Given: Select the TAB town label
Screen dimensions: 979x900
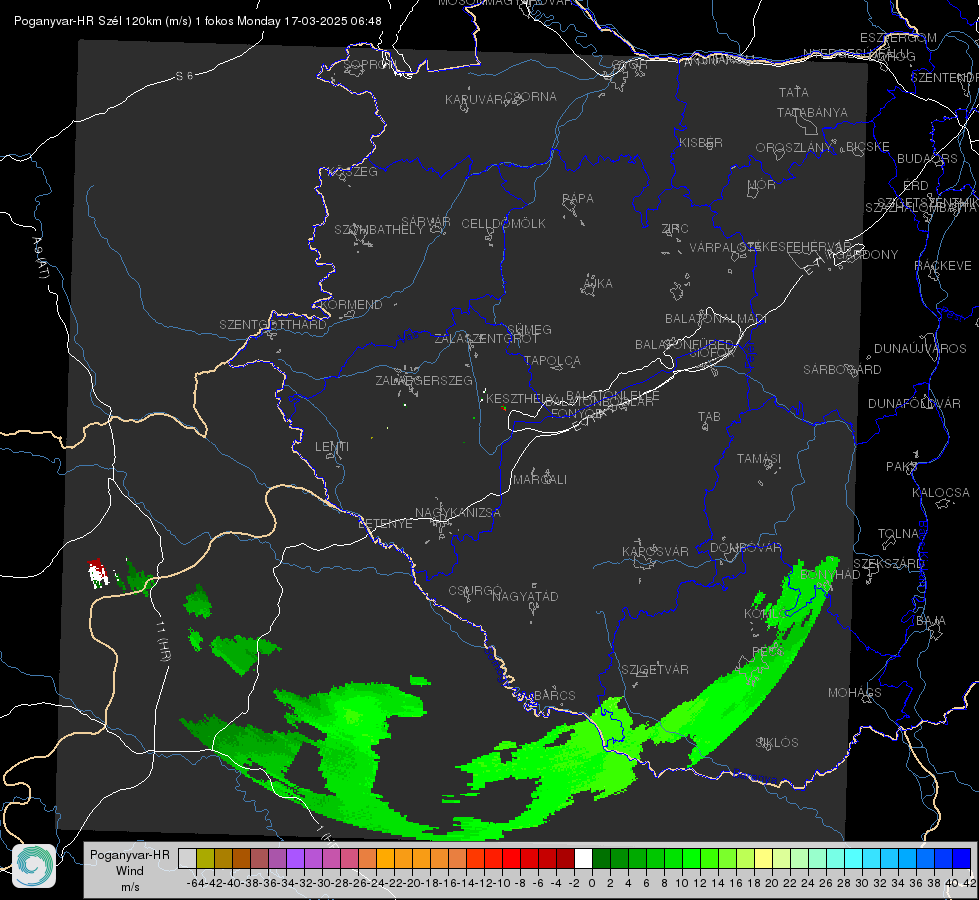Looking at the screenshot, I should pos(709,417).
